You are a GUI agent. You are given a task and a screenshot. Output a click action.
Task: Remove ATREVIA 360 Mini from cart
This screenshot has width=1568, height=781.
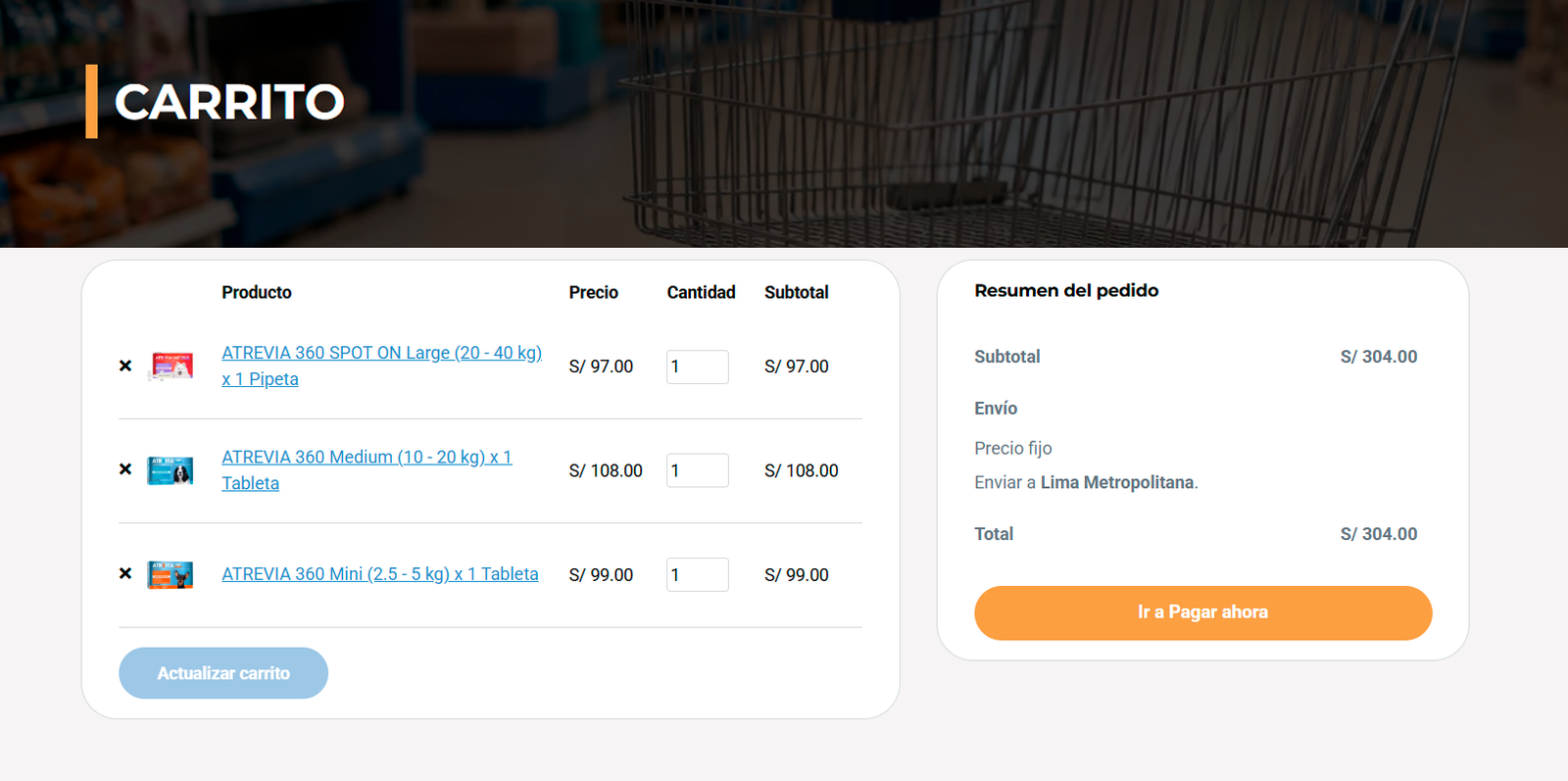click(x=125, y=573)
